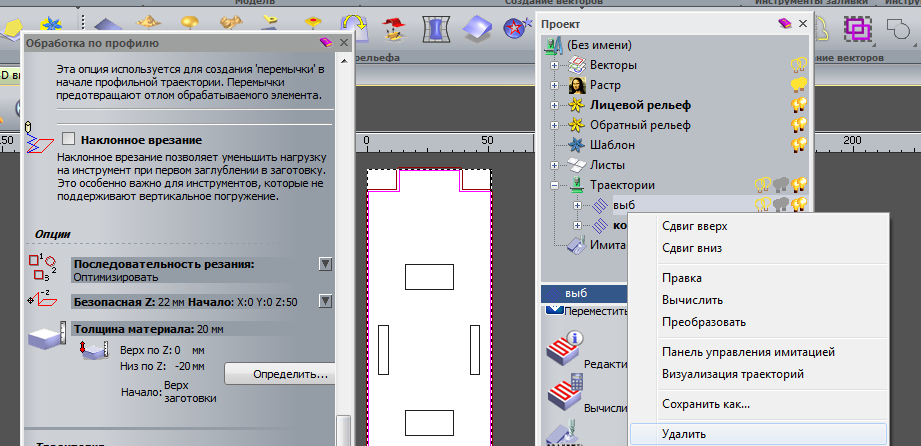Click the Определить... button
Image resolution: width=921 pixels, height=446 pixels.
pyautogui.click(x=281, y=374)
